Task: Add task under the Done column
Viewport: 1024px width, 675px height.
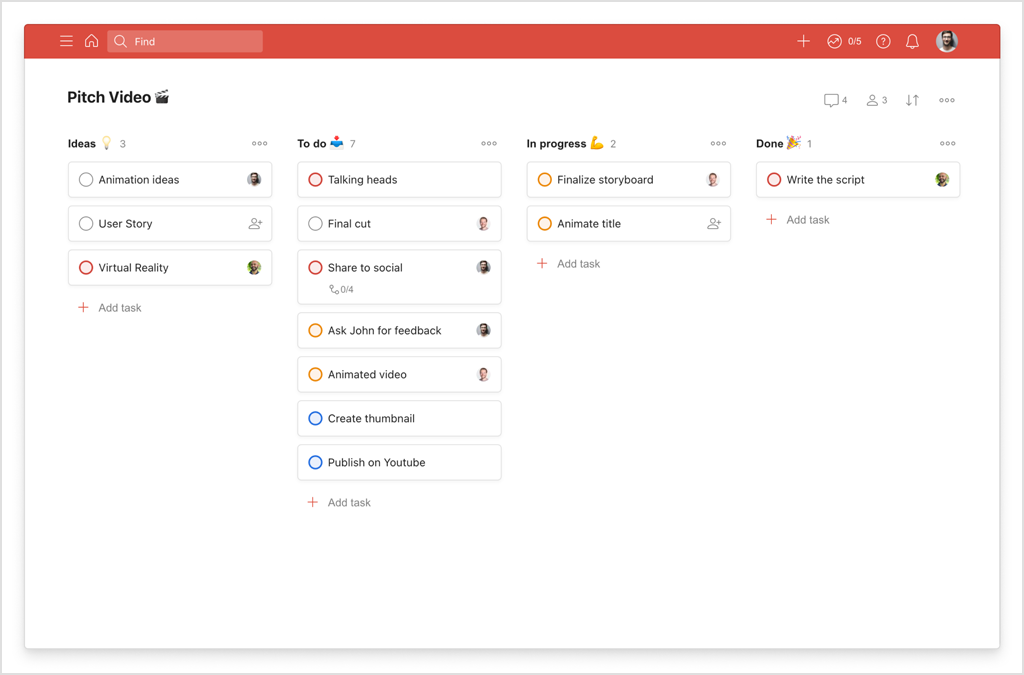Action: pyautogui.click(x=798, y=219)
